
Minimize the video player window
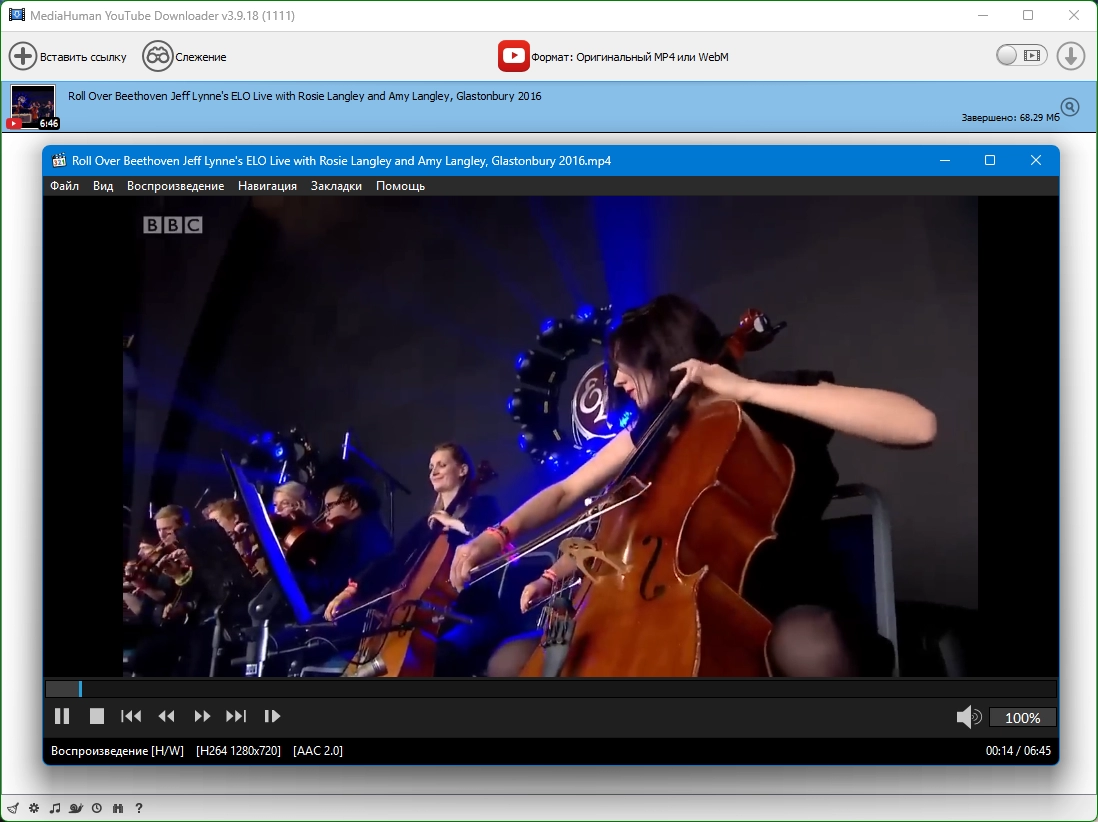tap(945, 160)
